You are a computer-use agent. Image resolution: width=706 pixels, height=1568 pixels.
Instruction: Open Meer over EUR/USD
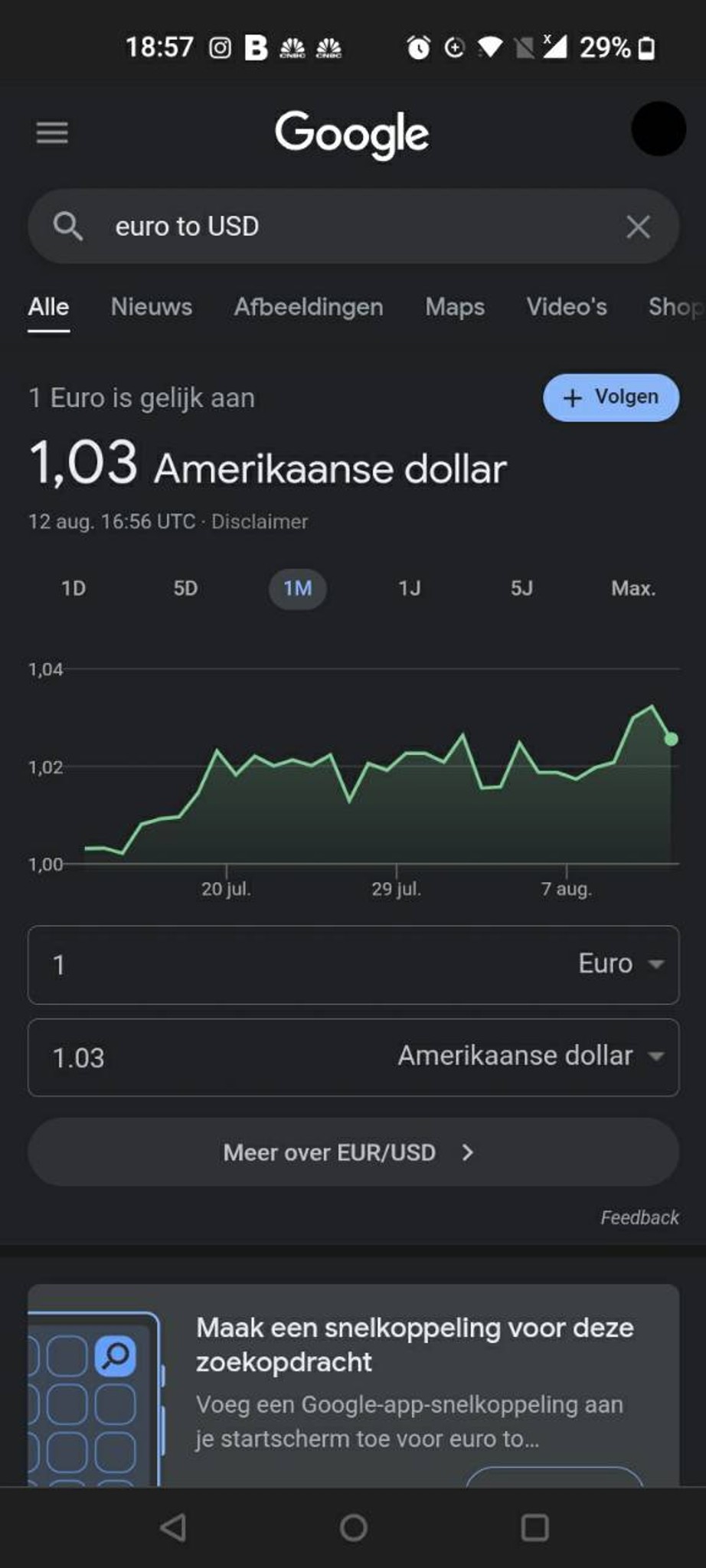click(x=353, y=1152)
